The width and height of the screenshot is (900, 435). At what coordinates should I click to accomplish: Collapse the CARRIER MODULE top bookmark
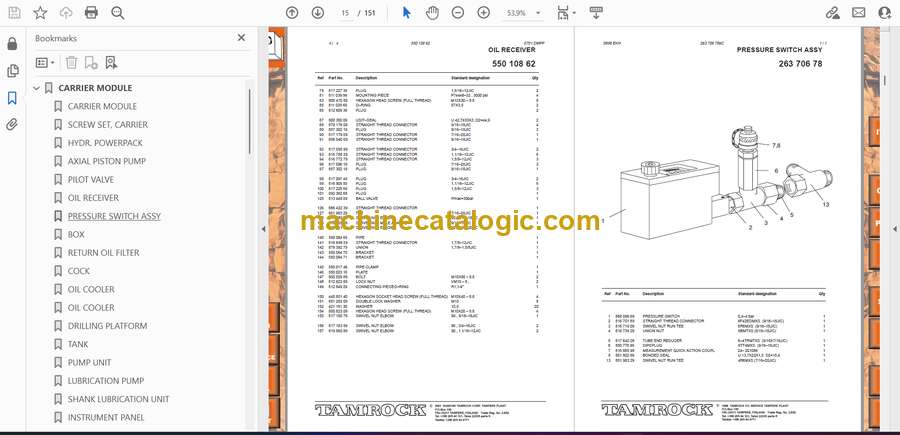pyautogui.click(x=37, y=88)
